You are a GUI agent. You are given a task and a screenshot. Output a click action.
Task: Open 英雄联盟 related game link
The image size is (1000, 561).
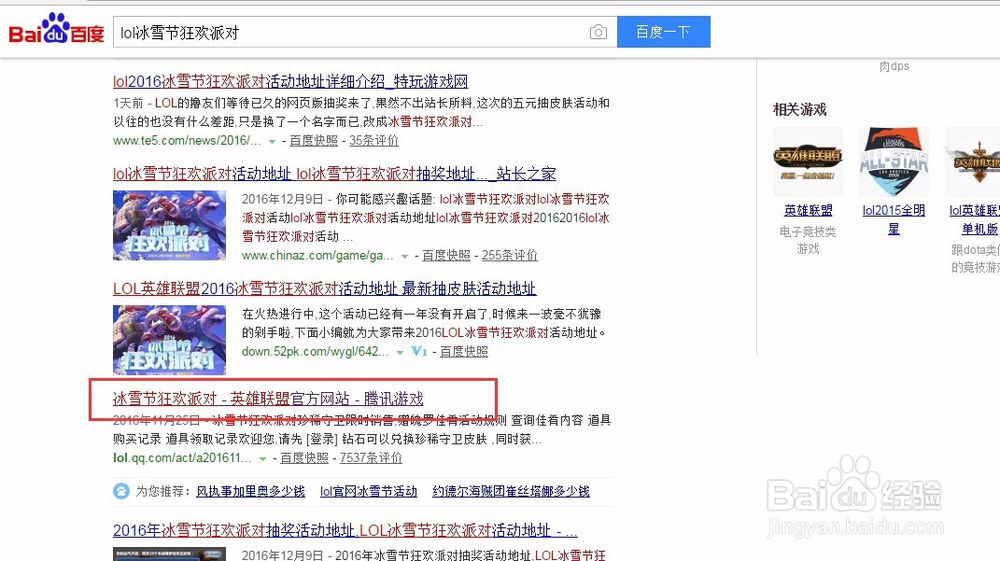[808, 210]
